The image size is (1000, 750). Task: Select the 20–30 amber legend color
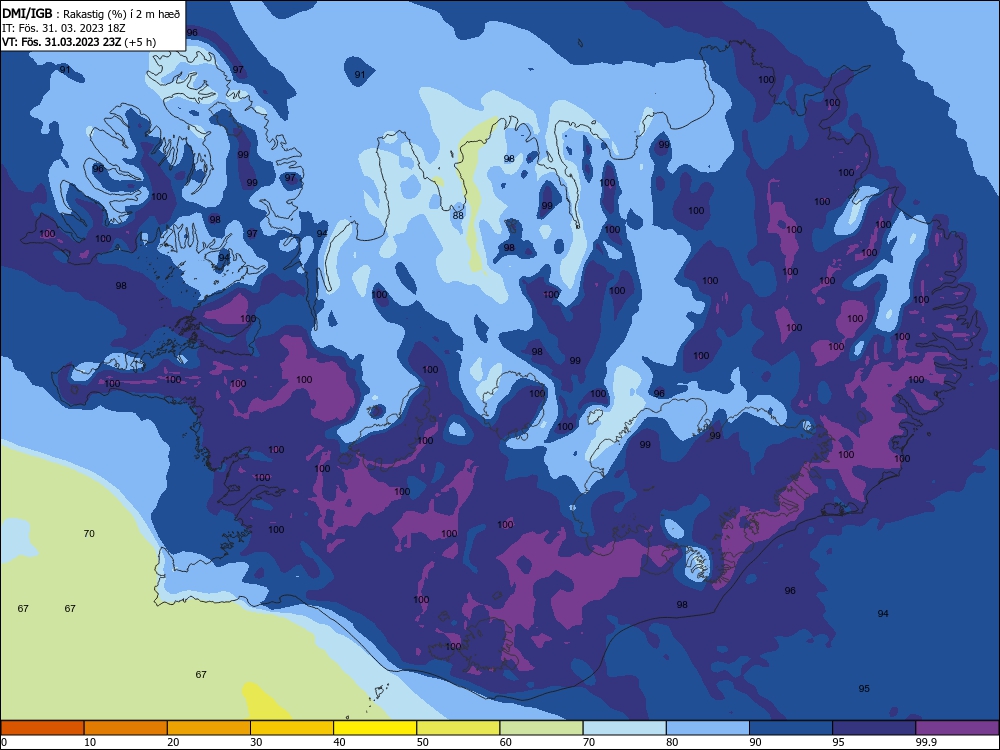[209, 728]
